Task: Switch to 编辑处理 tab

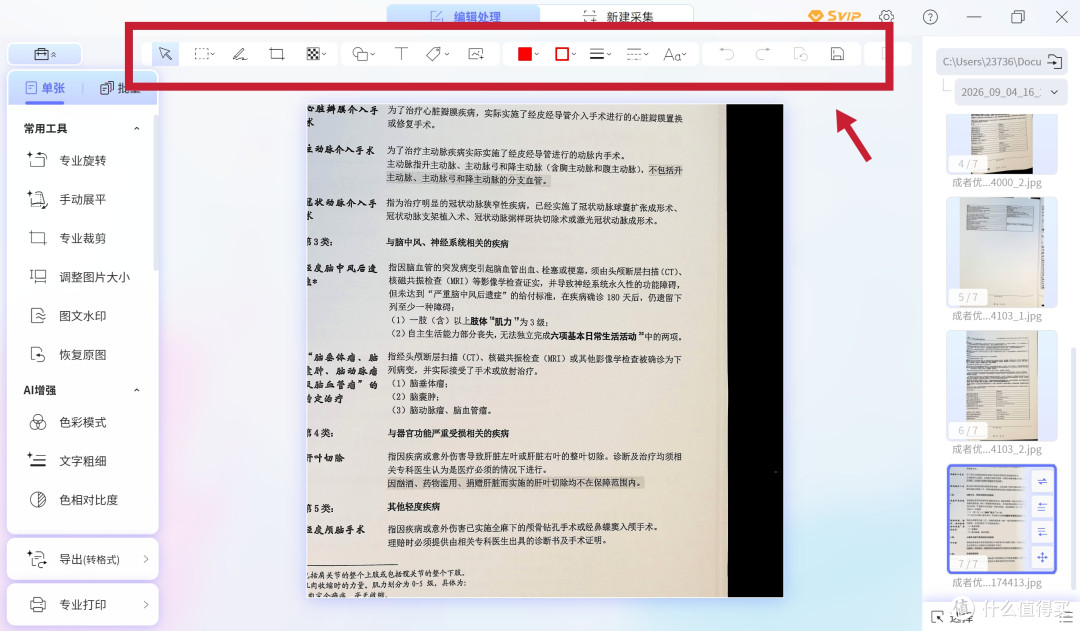Action: point(464,16)
